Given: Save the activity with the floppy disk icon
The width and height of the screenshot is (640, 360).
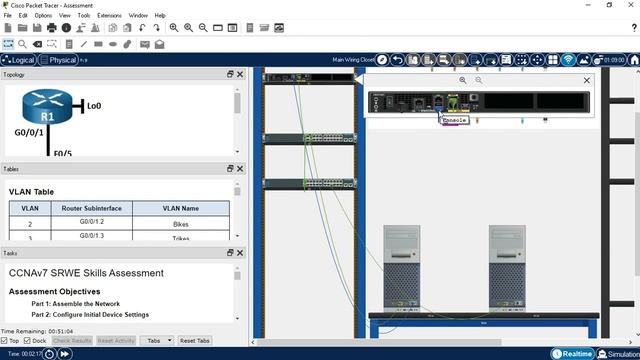Looking at the screenshot, I should [37, 28].
